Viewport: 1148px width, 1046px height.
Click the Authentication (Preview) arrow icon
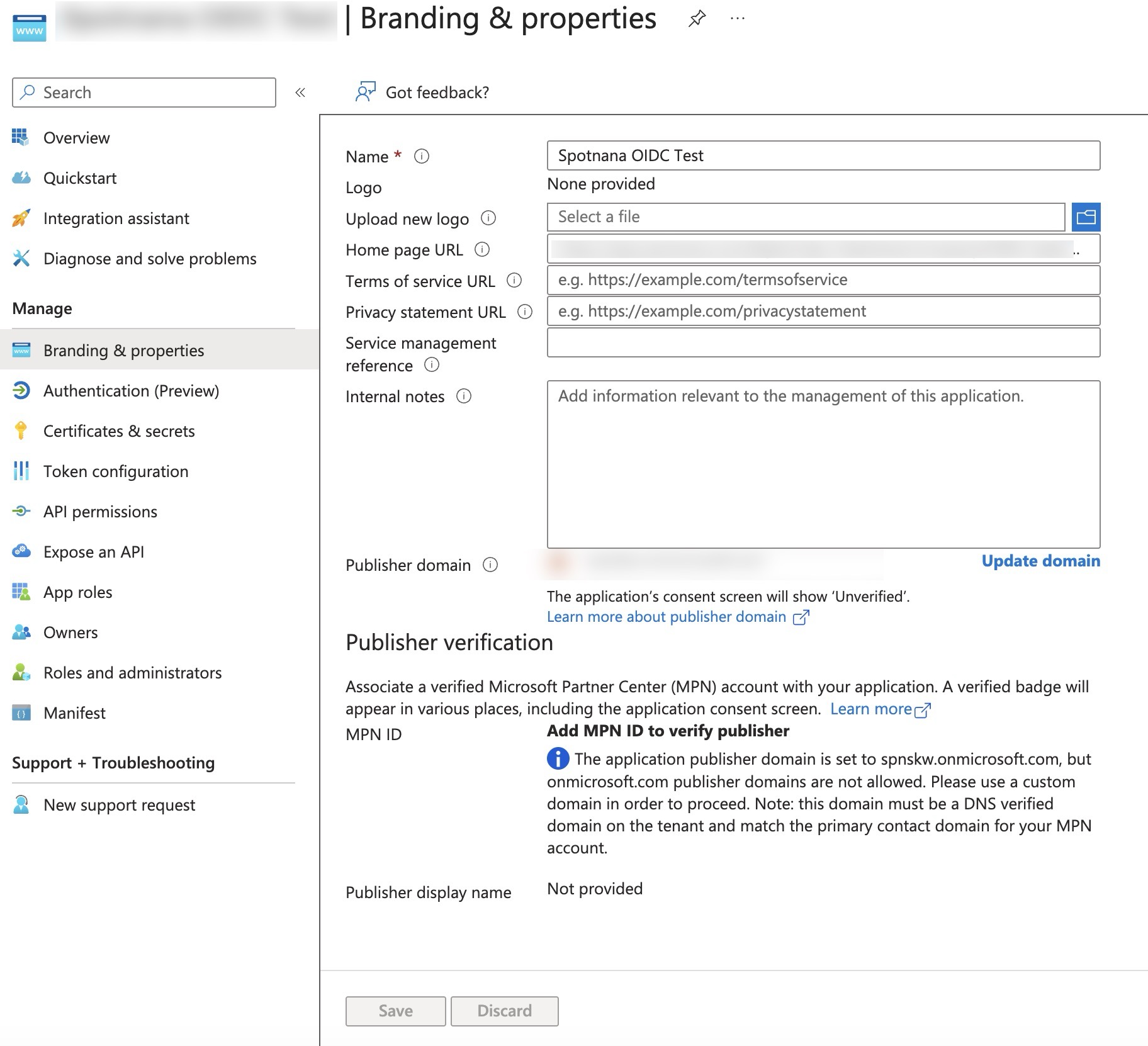[x=21, y=390]
